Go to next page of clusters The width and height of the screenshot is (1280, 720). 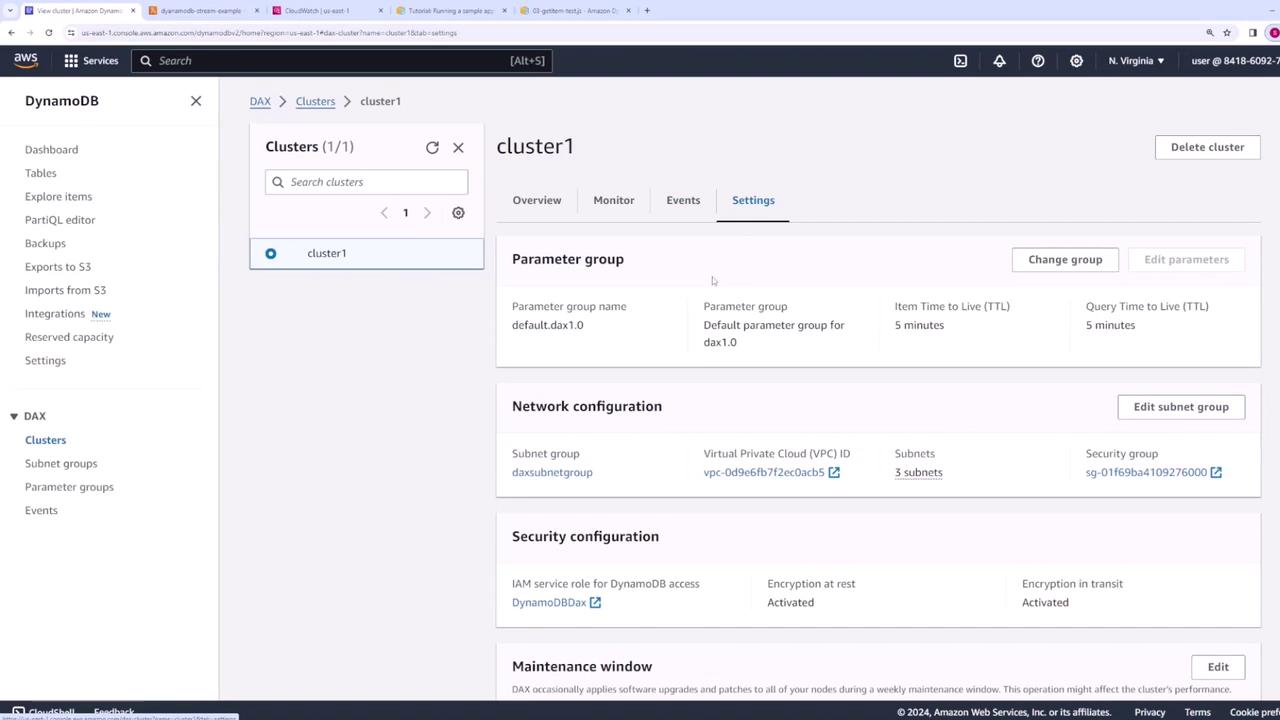click(427, 213)
